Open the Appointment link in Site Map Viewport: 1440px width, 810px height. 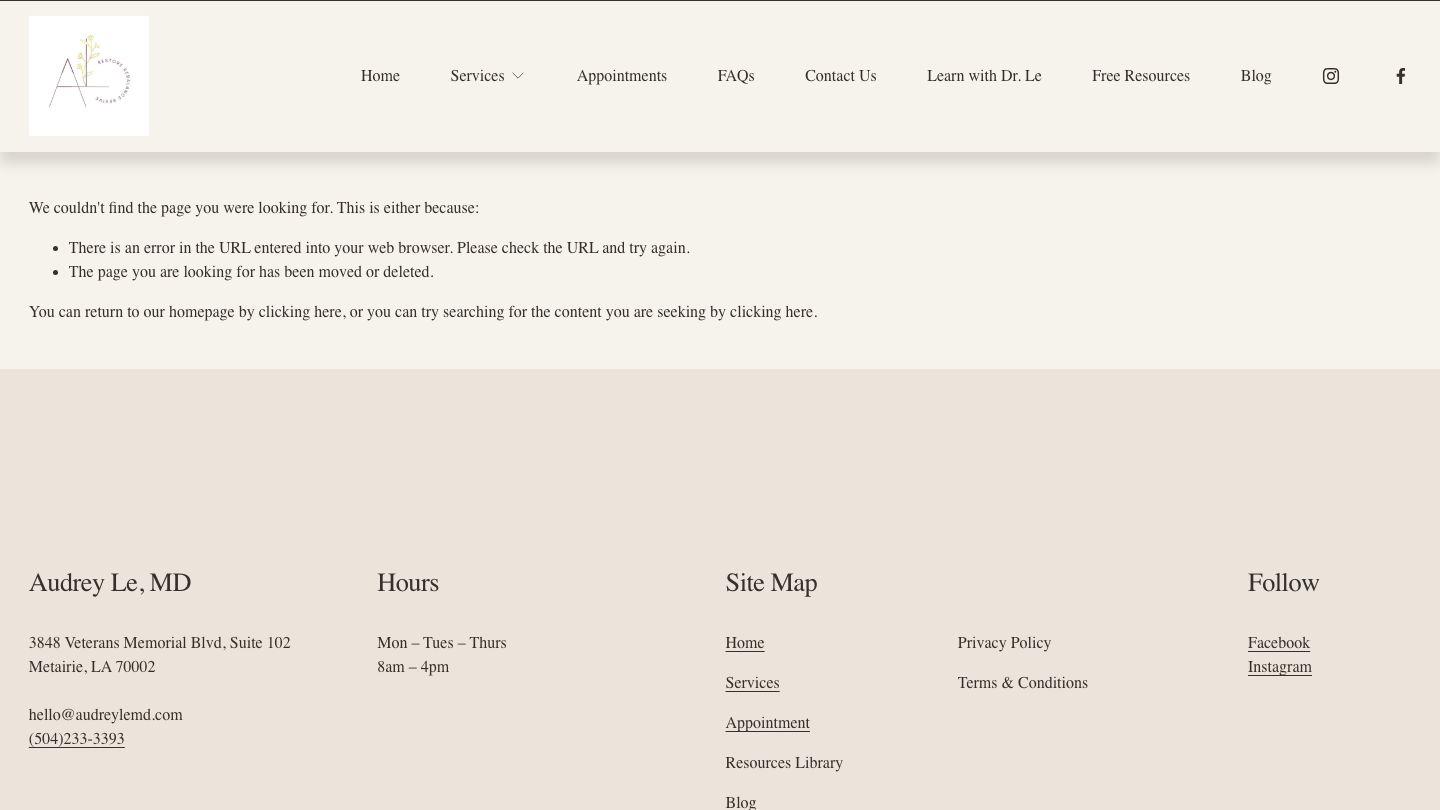pos(767,723)
